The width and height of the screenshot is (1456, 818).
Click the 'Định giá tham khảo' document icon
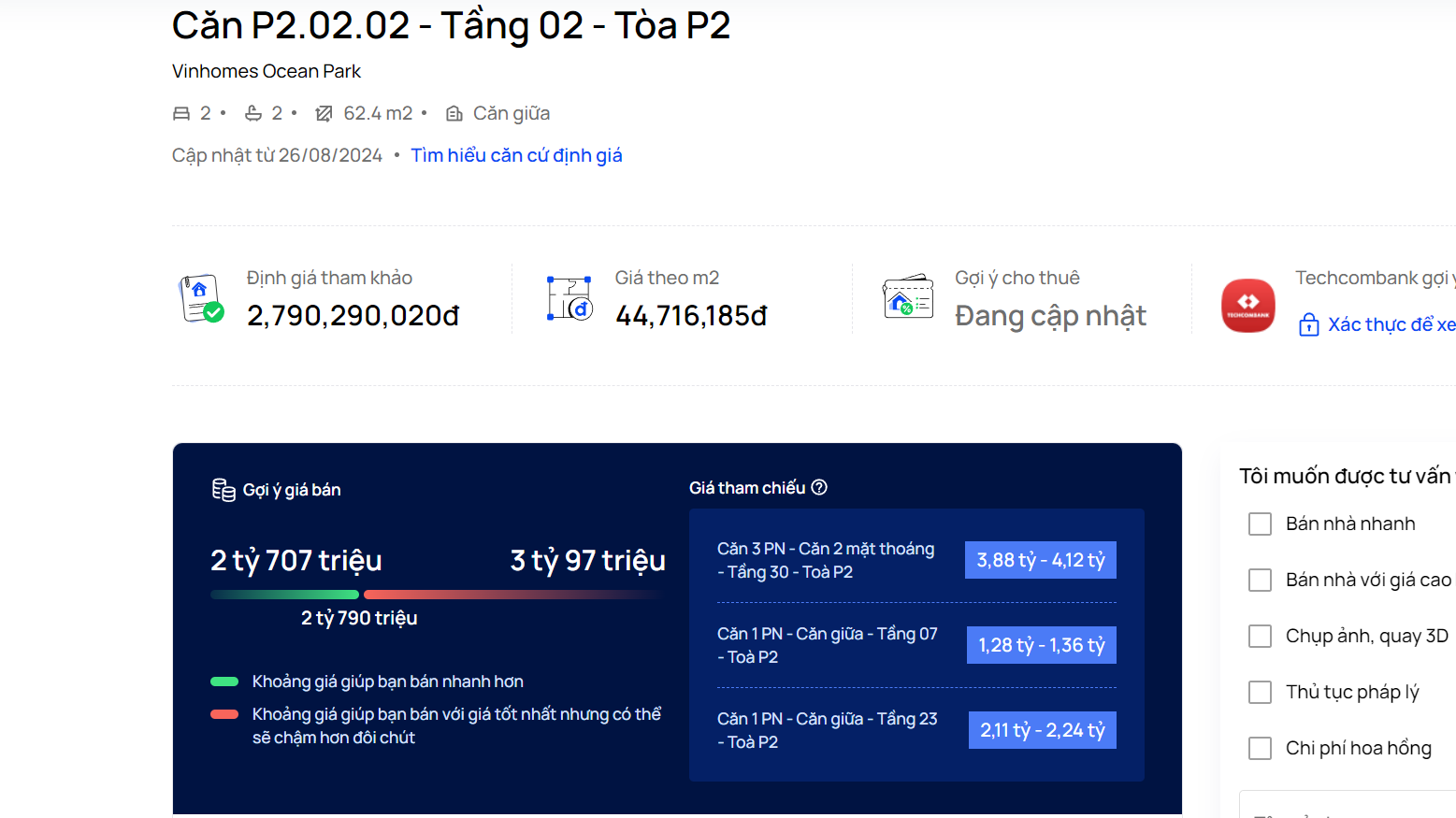pyautogui.click(x=201, y=299)
